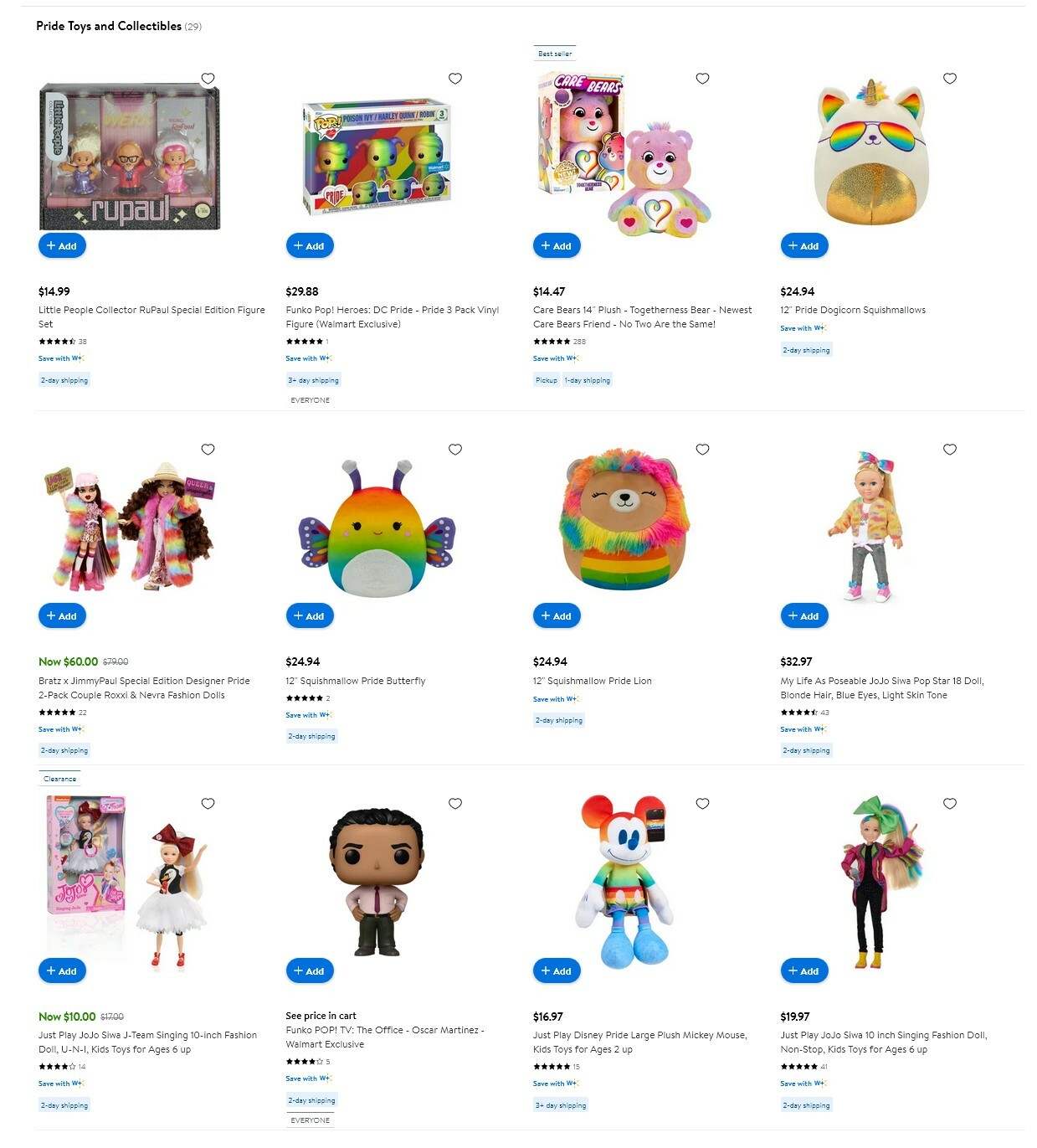Open the Pride Dogicorn Squishmallow image
The image size is (1037, 1148).
[x=871, y=152]
